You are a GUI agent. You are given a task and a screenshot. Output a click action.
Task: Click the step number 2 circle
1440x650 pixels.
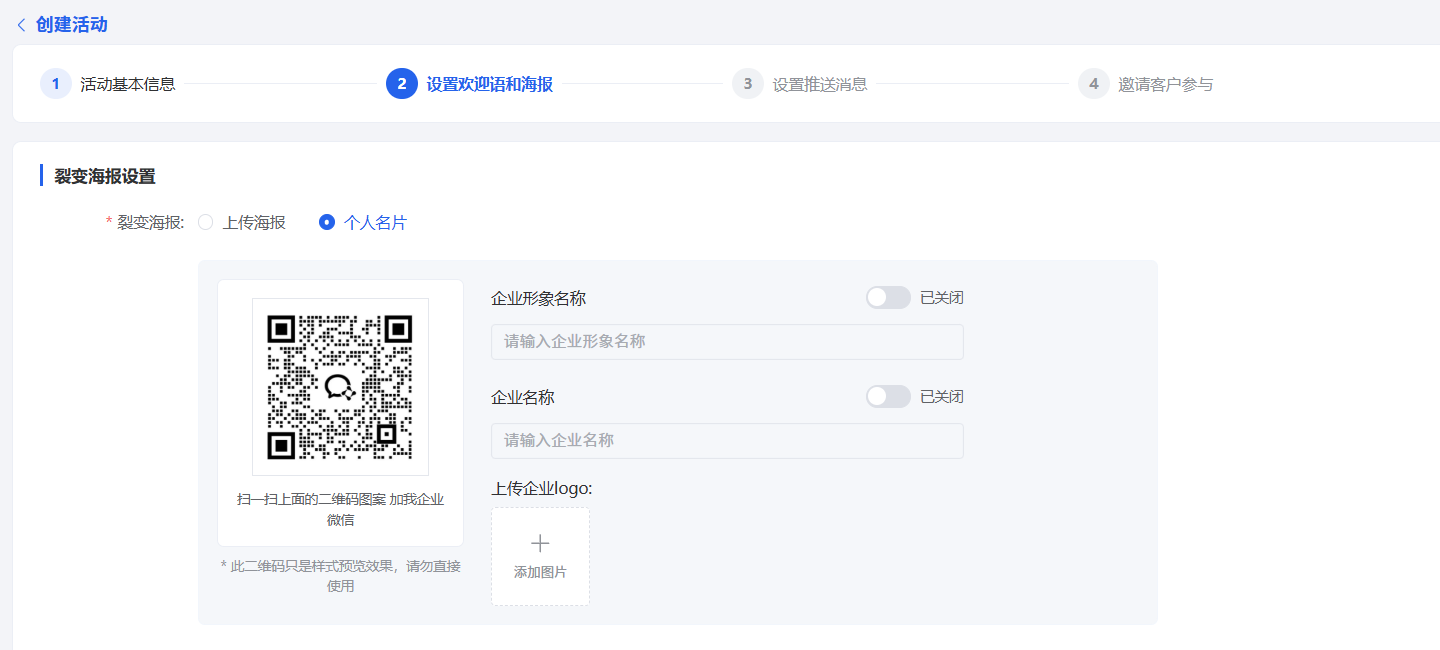pyautogui.click(x=402, y=84)
